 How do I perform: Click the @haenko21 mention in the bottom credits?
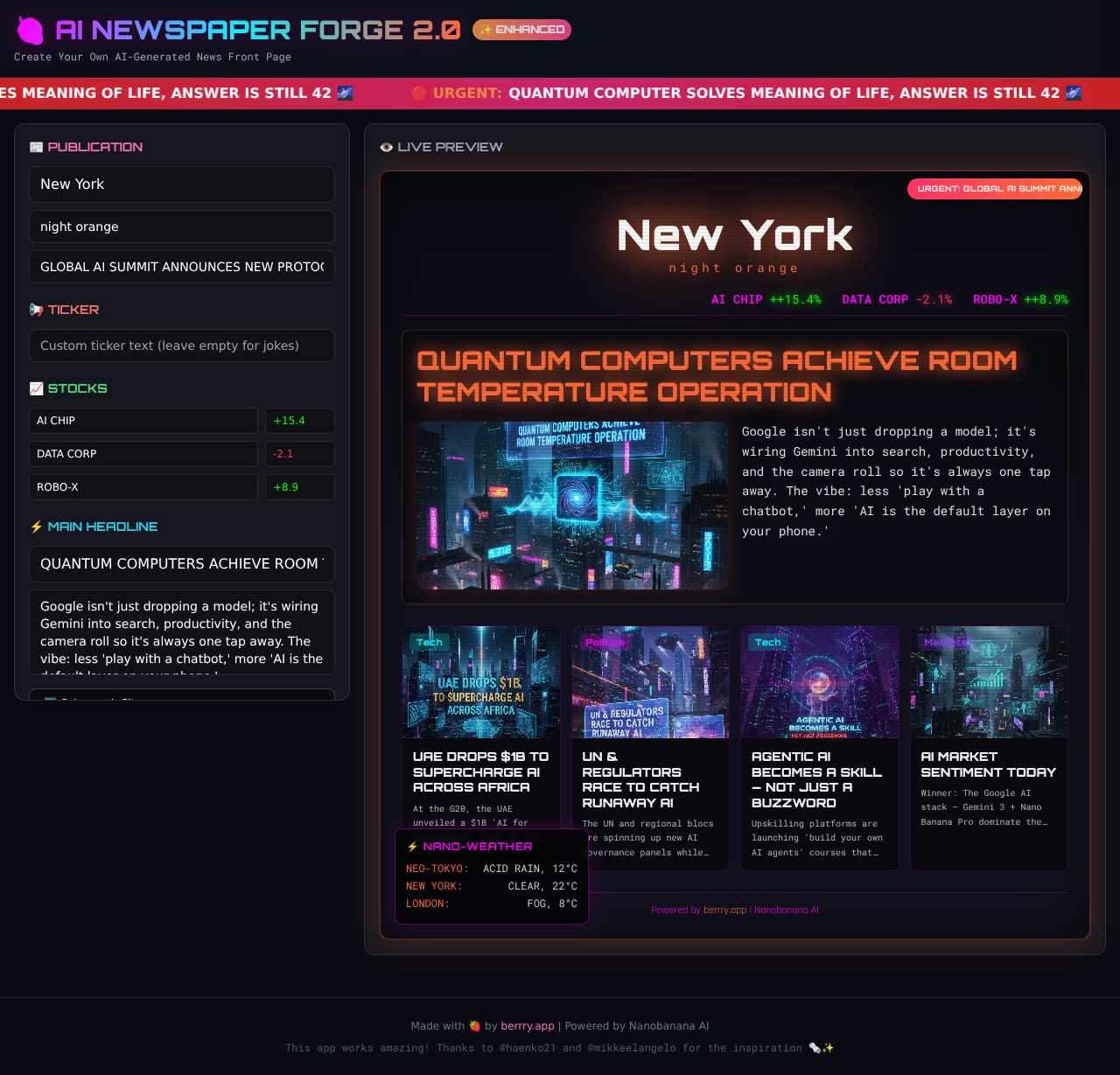(527, 1048)
